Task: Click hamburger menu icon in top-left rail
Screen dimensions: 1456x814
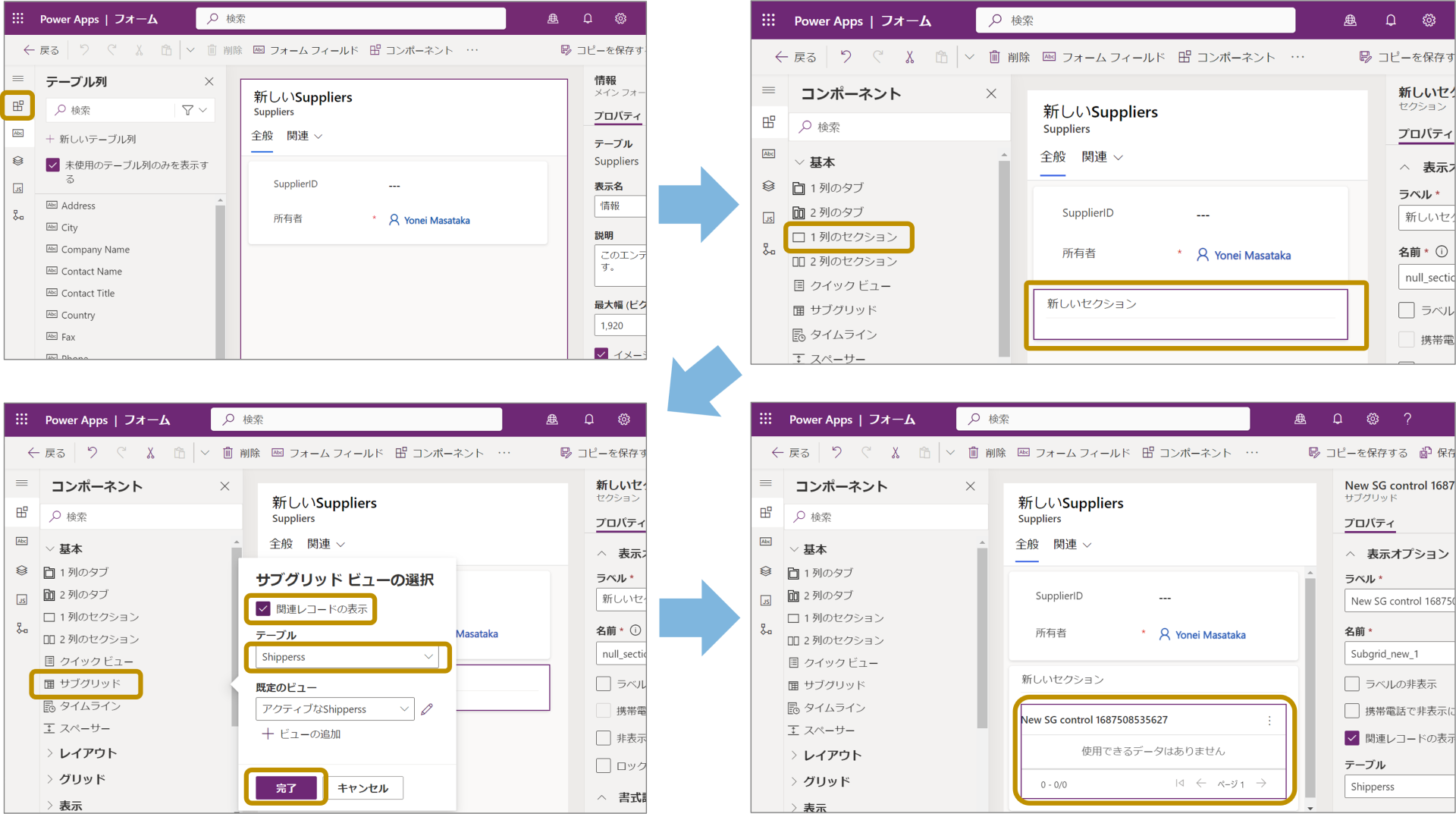Action: 18,79
